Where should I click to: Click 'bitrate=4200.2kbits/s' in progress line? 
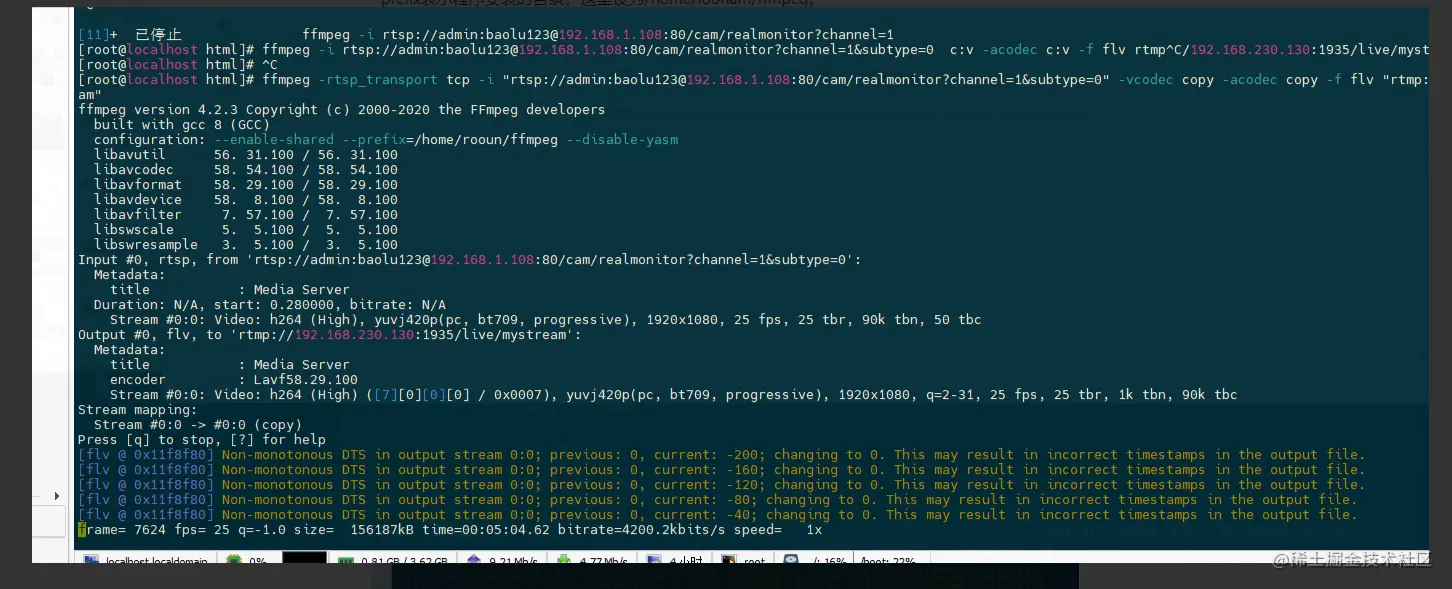(x=640, y=530)
